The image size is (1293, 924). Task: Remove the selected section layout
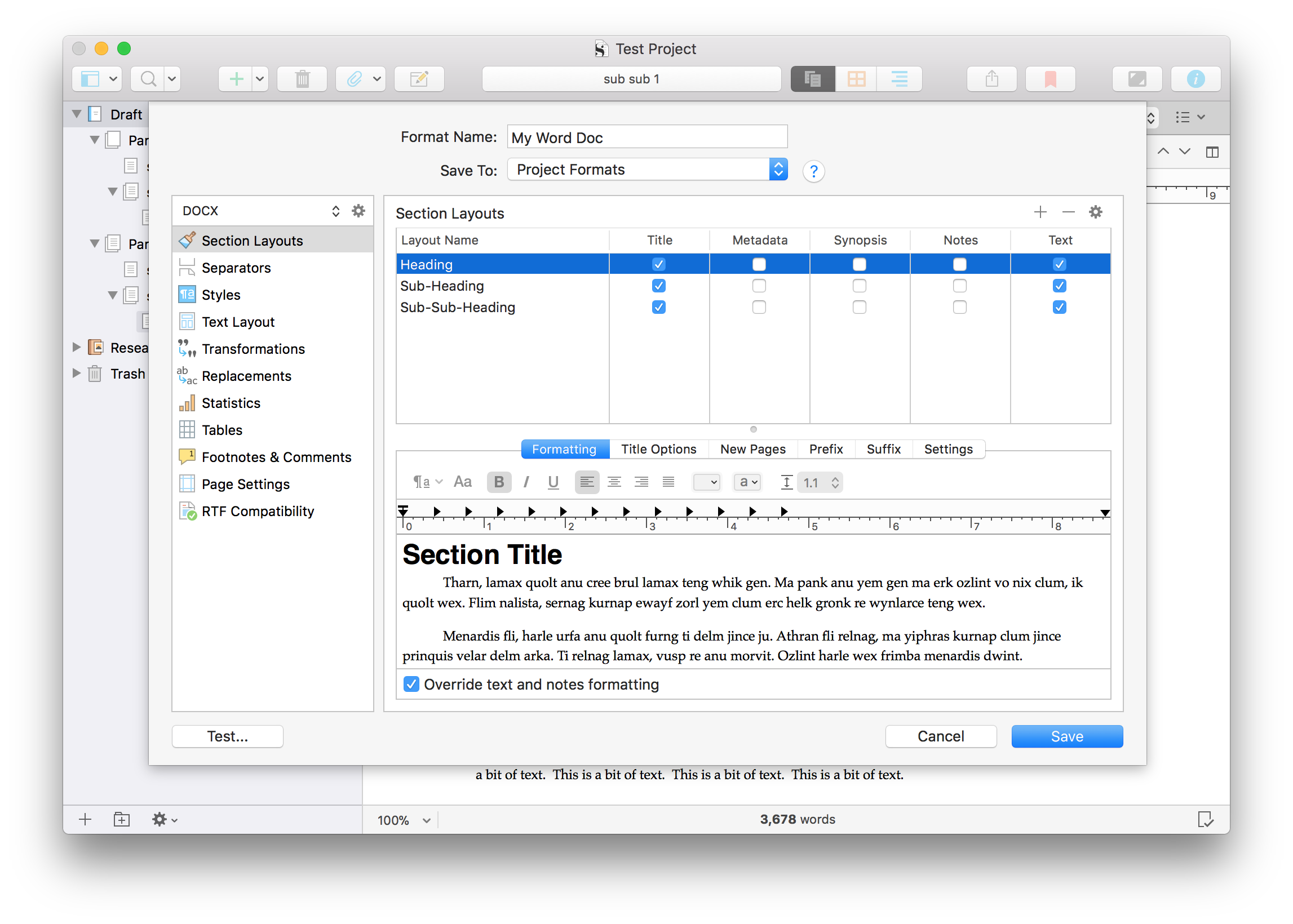click(1068, 212)
